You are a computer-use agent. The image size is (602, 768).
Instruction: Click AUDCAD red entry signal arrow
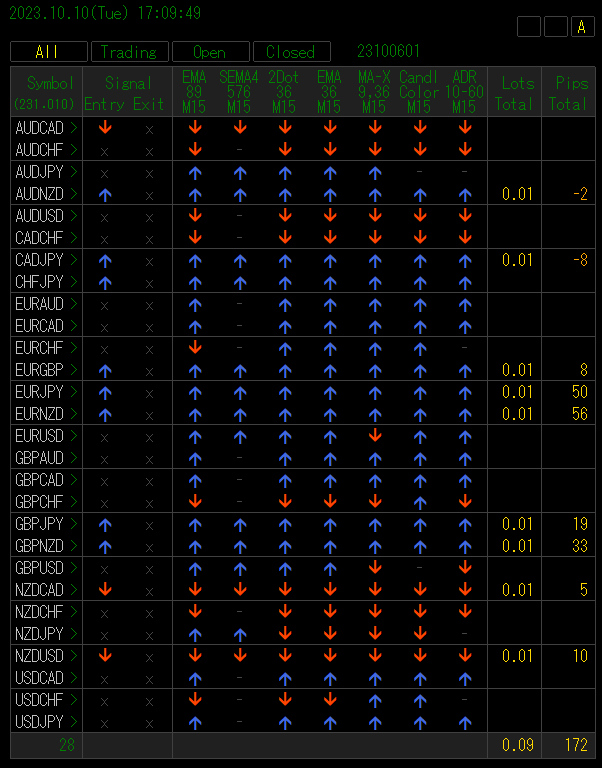[105, 128]
